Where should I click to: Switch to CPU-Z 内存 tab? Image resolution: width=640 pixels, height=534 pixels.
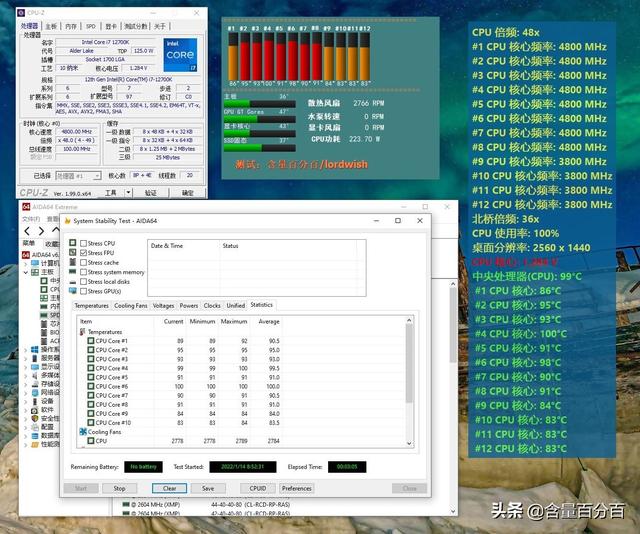[71, 26]
